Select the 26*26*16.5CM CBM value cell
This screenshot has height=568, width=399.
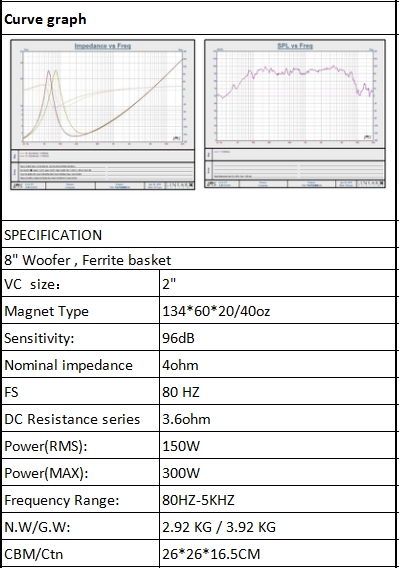[278, 553]
